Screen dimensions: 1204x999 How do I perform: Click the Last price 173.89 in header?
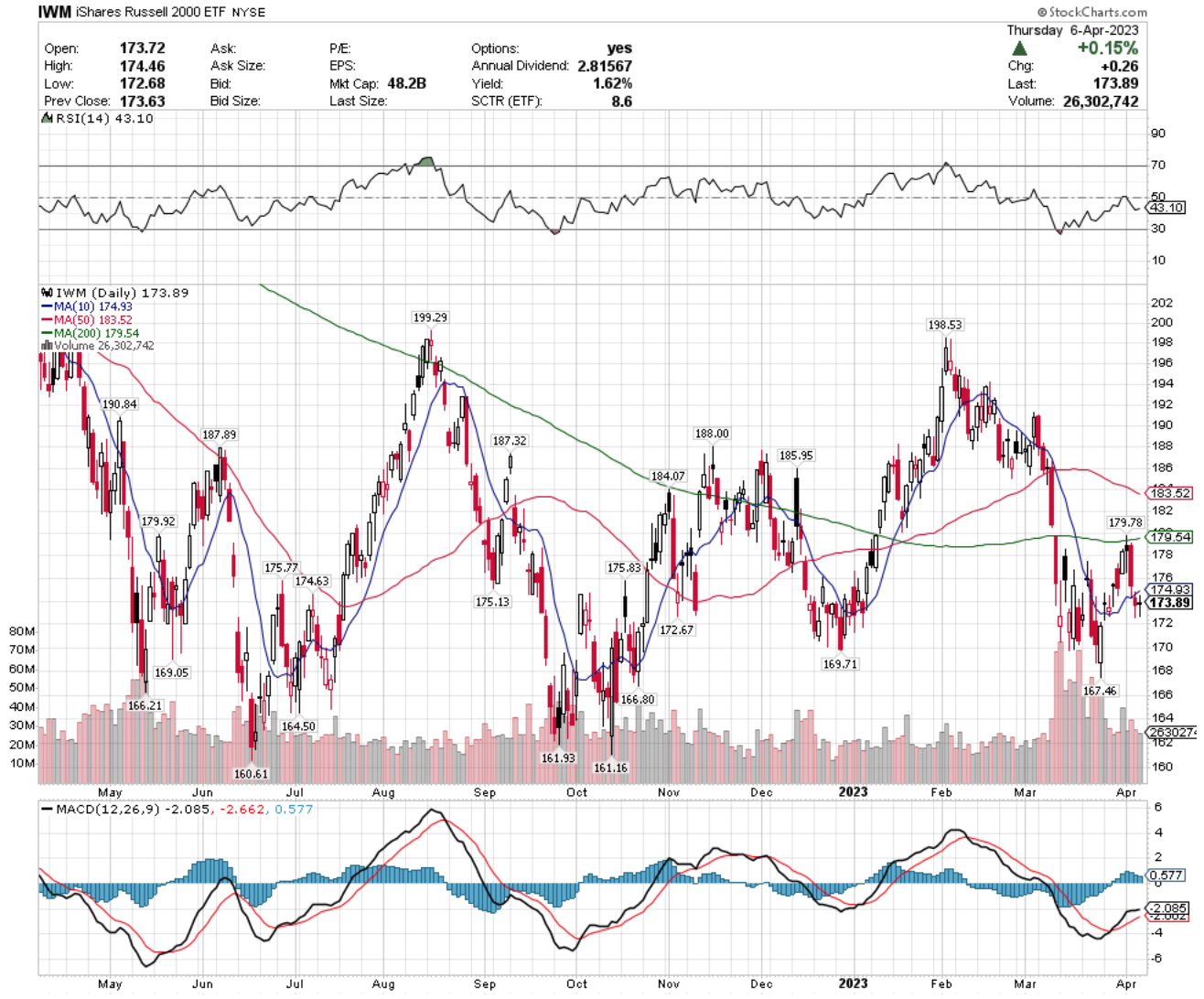coord(1115,82)
